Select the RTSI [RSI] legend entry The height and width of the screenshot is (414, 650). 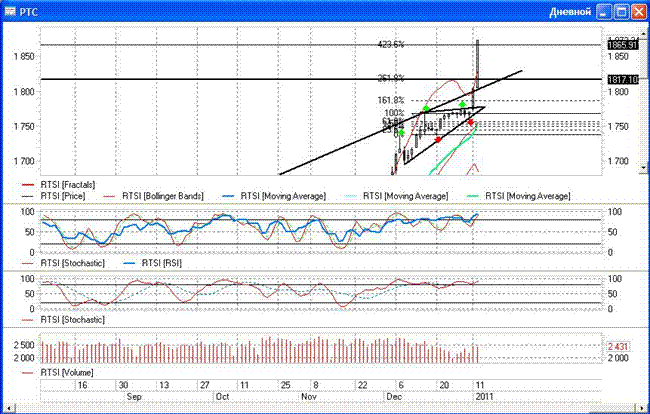(x=153, y=263)
